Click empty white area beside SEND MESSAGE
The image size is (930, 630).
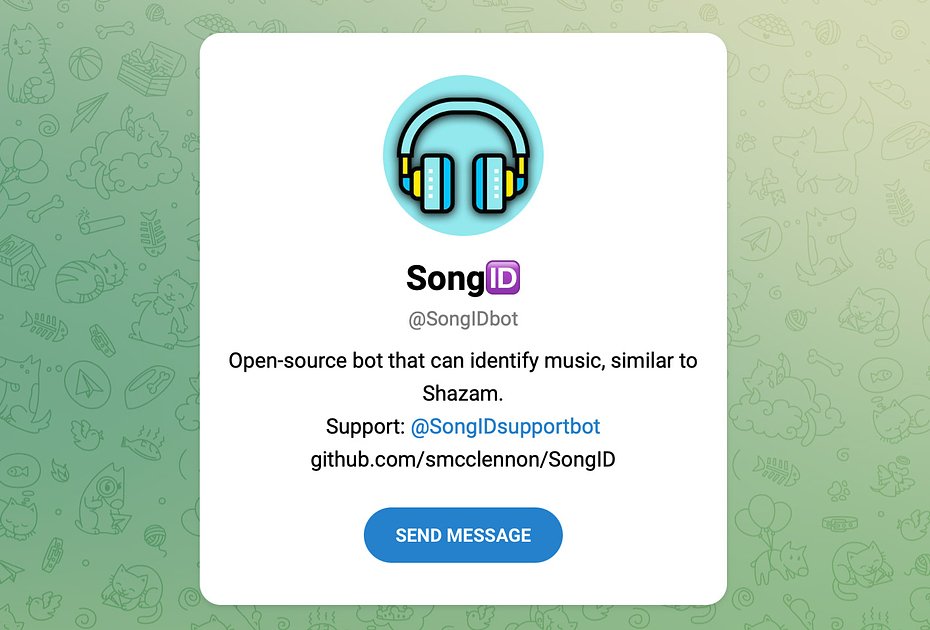[641, 535]
